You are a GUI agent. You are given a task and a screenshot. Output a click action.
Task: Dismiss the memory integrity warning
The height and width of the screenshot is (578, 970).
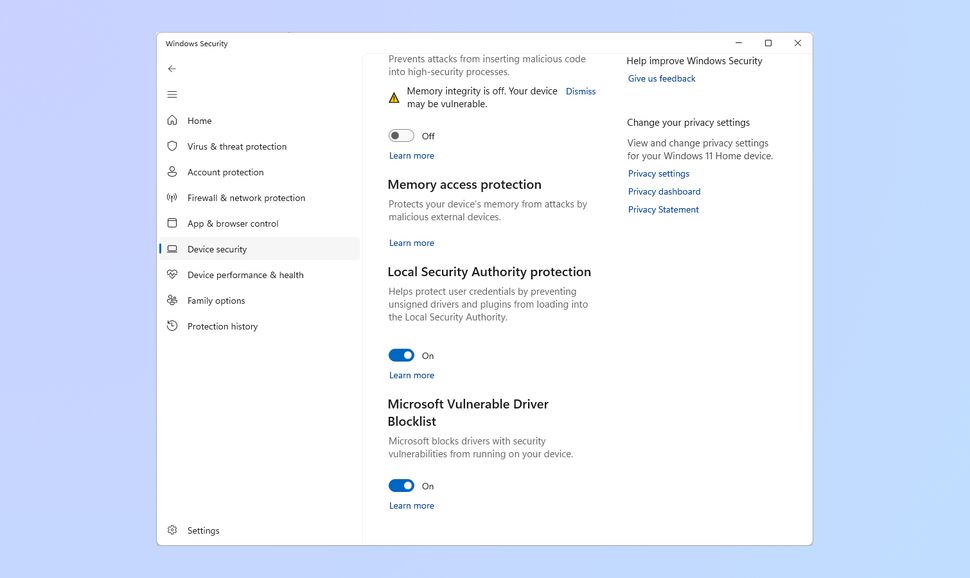(580, 90)
